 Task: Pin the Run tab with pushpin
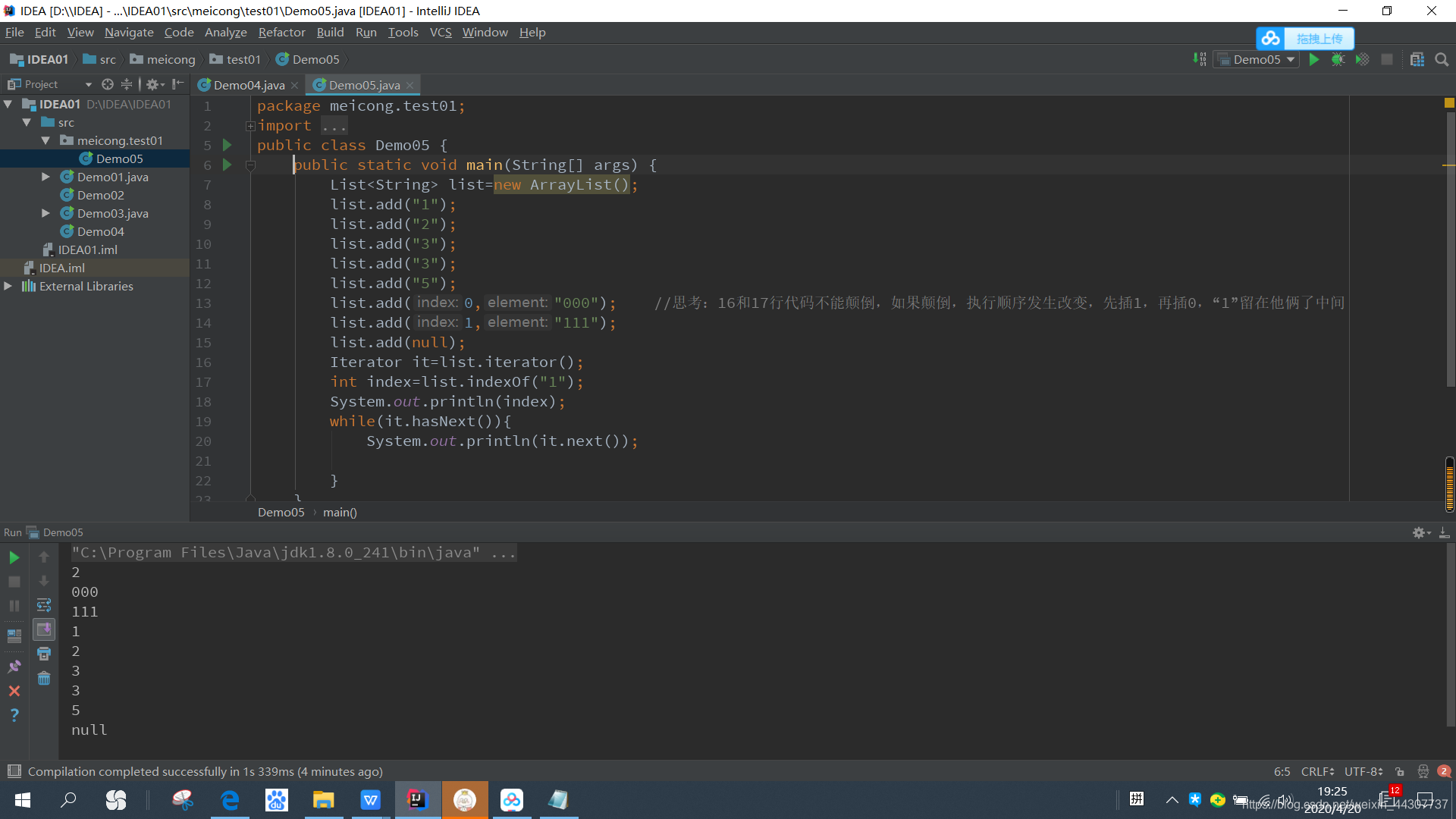pos(14,666)
